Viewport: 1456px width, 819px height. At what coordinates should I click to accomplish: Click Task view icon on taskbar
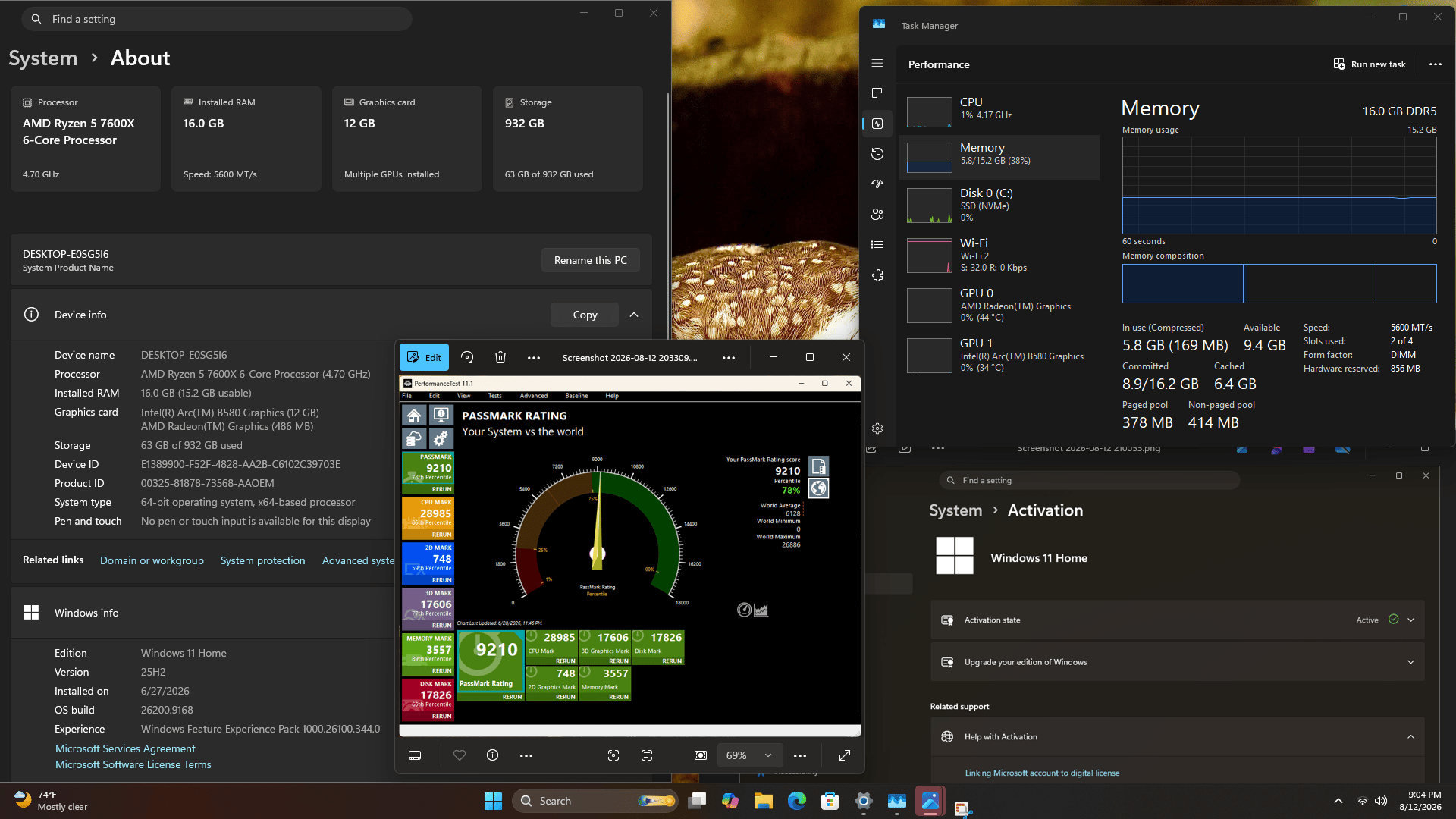point(697,801)
